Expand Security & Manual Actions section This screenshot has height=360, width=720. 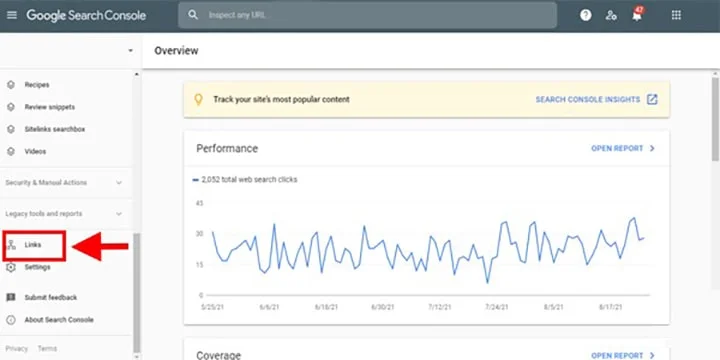(x=119, y=183)
